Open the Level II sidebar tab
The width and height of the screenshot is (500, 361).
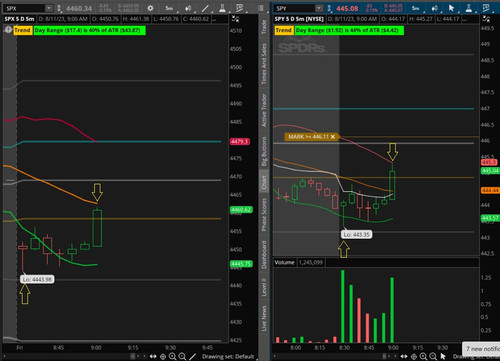click(264, 288)
